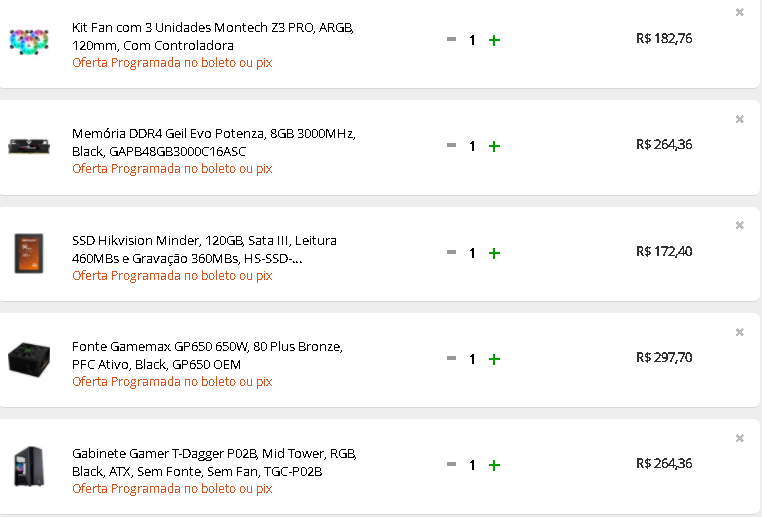Remove Montech Z3 PRO fan kit from cart

(x=740, y=12)
